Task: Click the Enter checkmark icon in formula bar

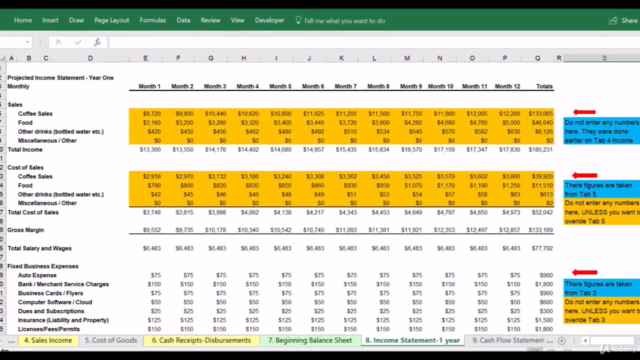Action: point(78,42)
